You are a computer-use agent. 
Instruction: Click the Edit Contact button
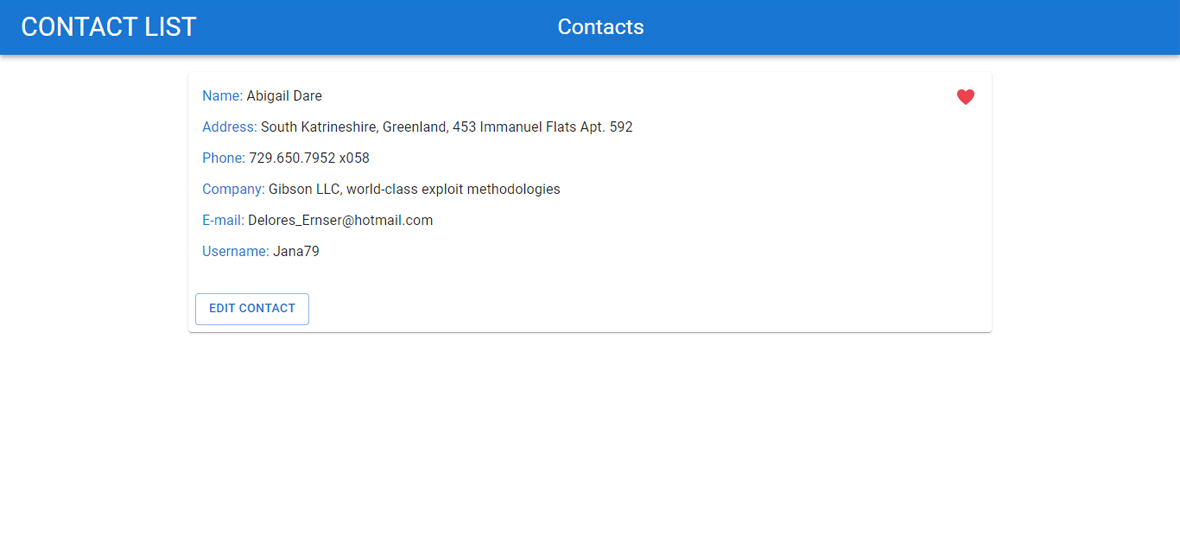pyautogui.click(x=252, y=309)
